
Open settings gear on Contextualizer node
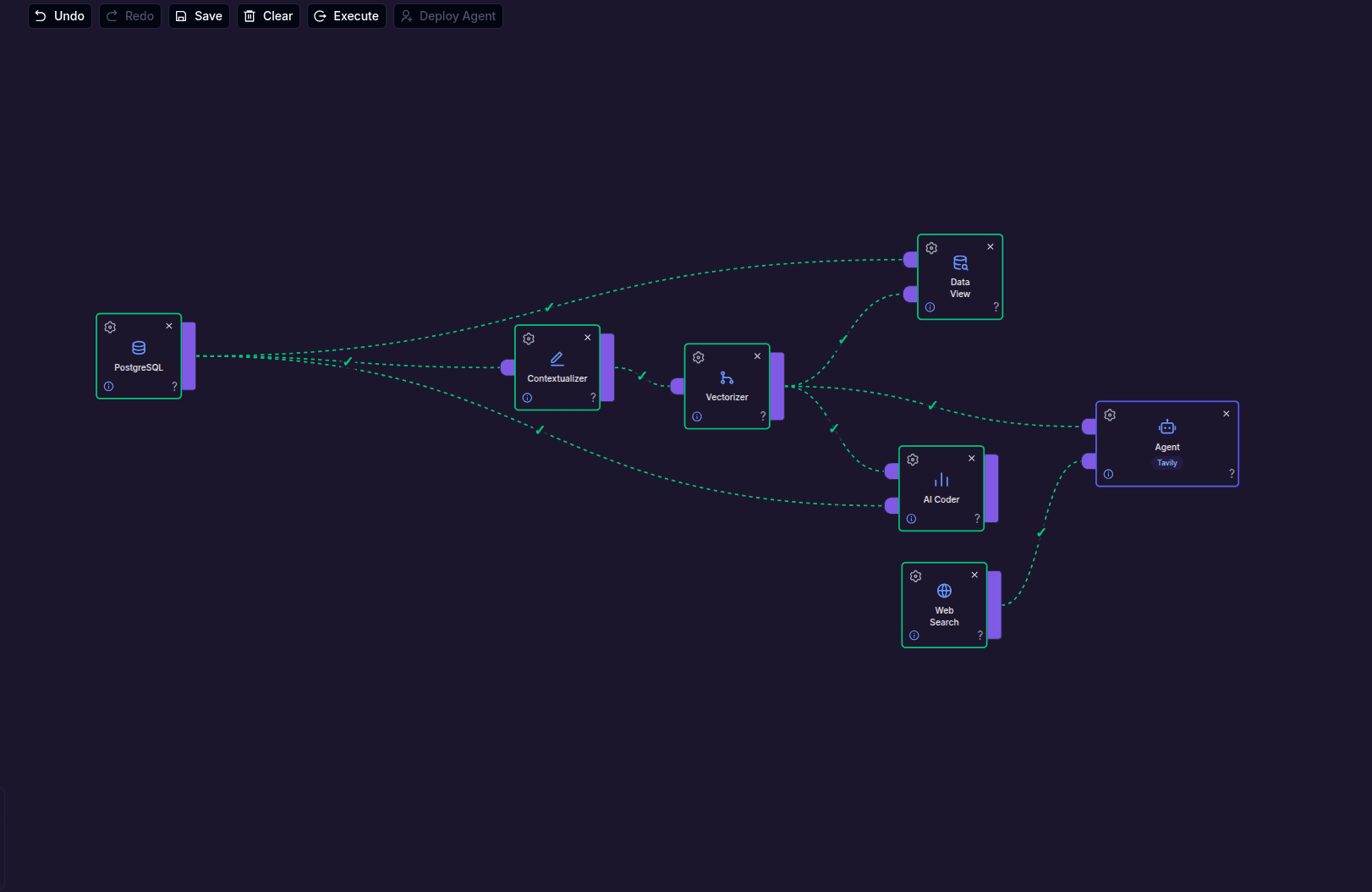click(x=529, y=339)
